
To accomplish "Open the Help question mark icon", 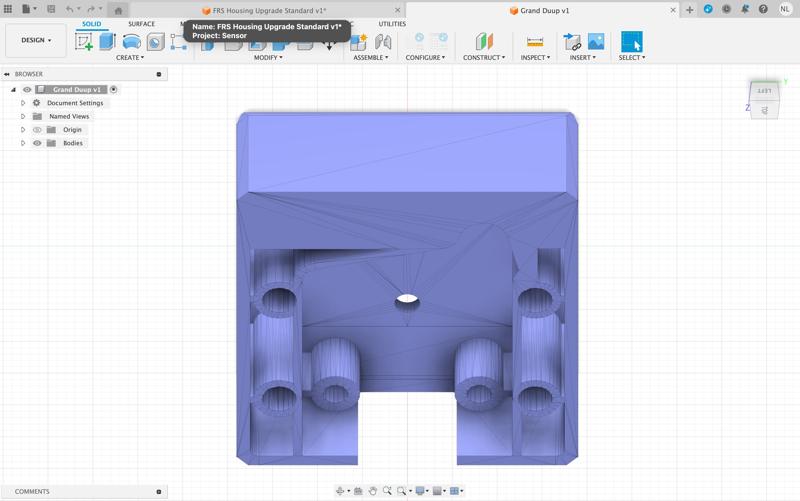I will (x=763, y=9).
